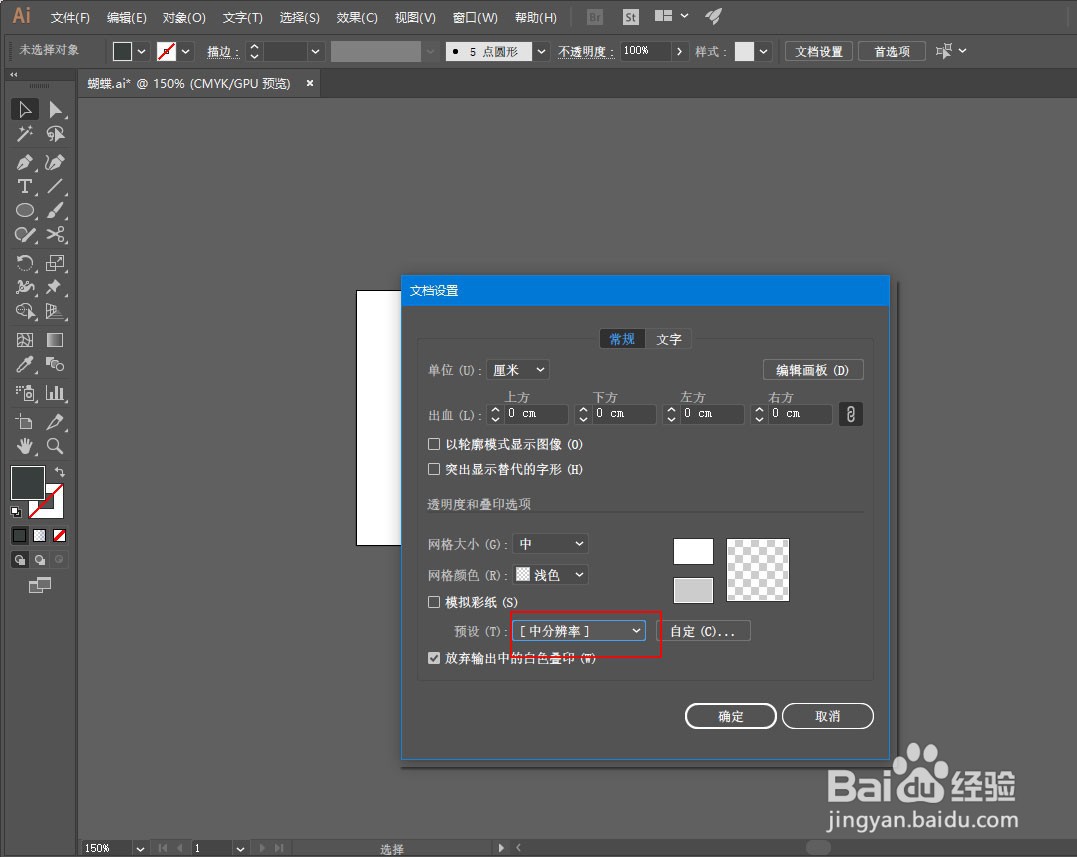
Task: Enable 突出显示替代的字形 checkbox
Action: click(x=434, y=469)
